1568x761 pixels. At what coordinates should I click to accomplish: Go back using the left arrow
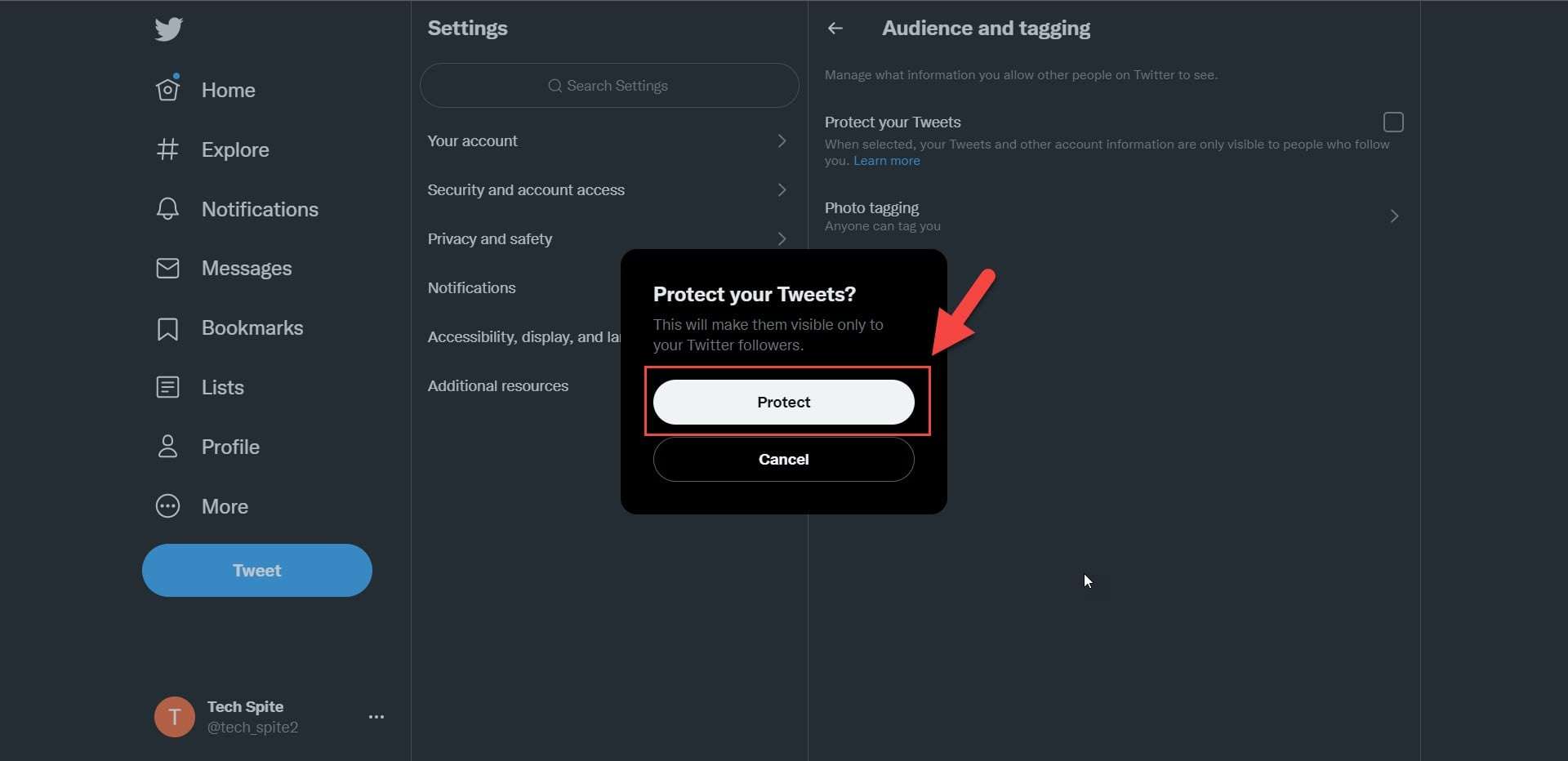[x=835, y=29]
